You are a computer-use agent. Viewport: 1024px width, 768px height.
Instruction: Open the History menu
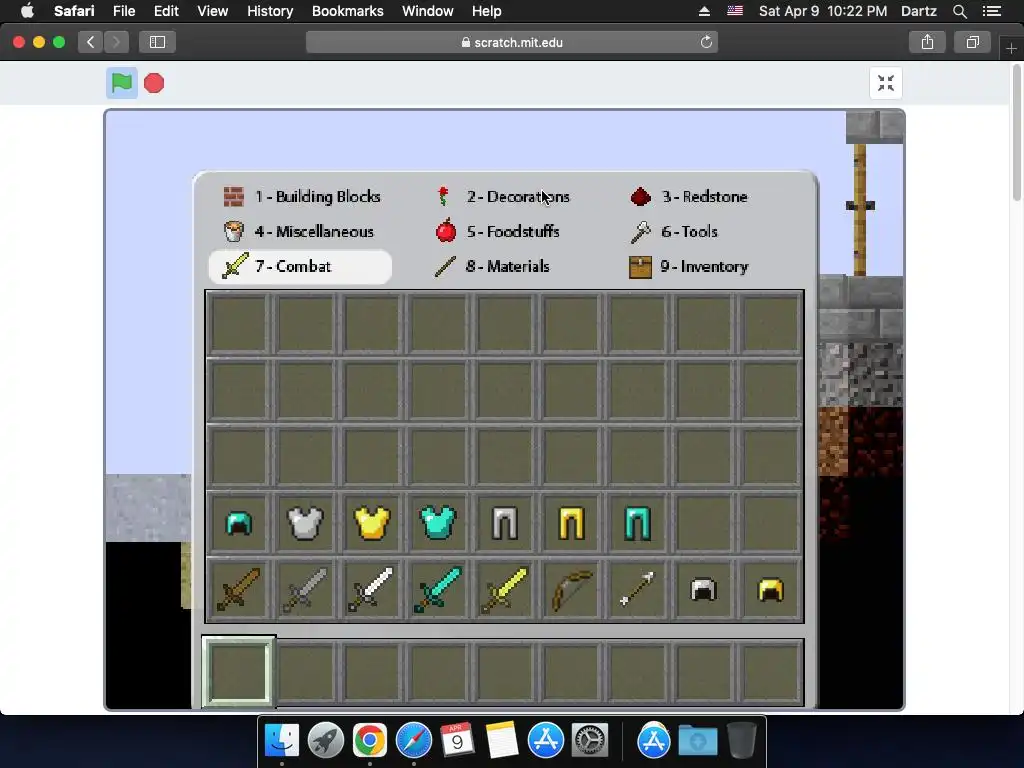click(270, 11)
